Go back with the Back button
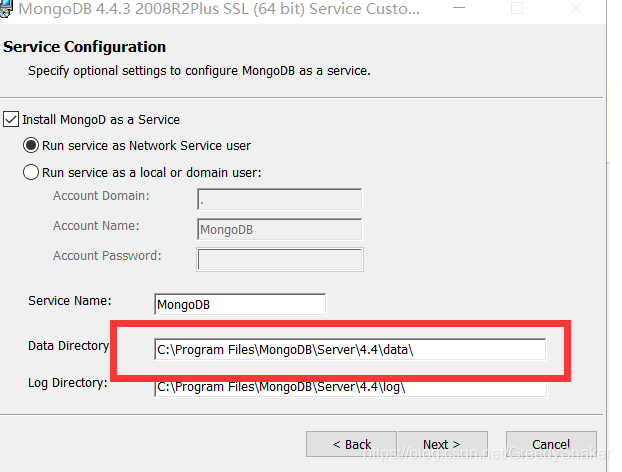 (351, 444)
